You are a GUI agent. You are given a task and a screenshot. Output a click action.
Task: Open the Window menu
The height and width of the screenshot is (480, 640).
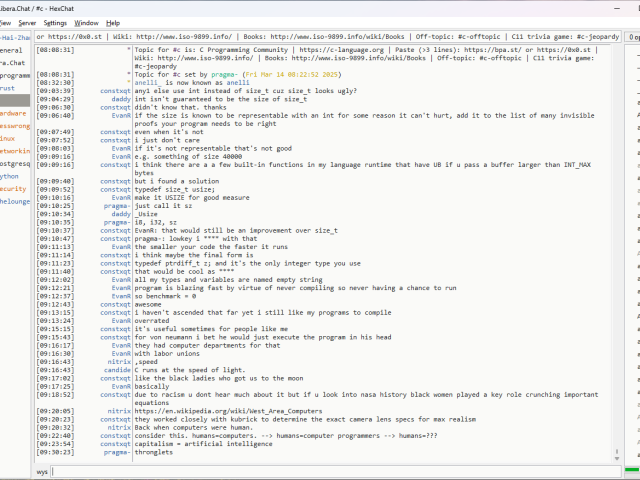pos(87,22)
